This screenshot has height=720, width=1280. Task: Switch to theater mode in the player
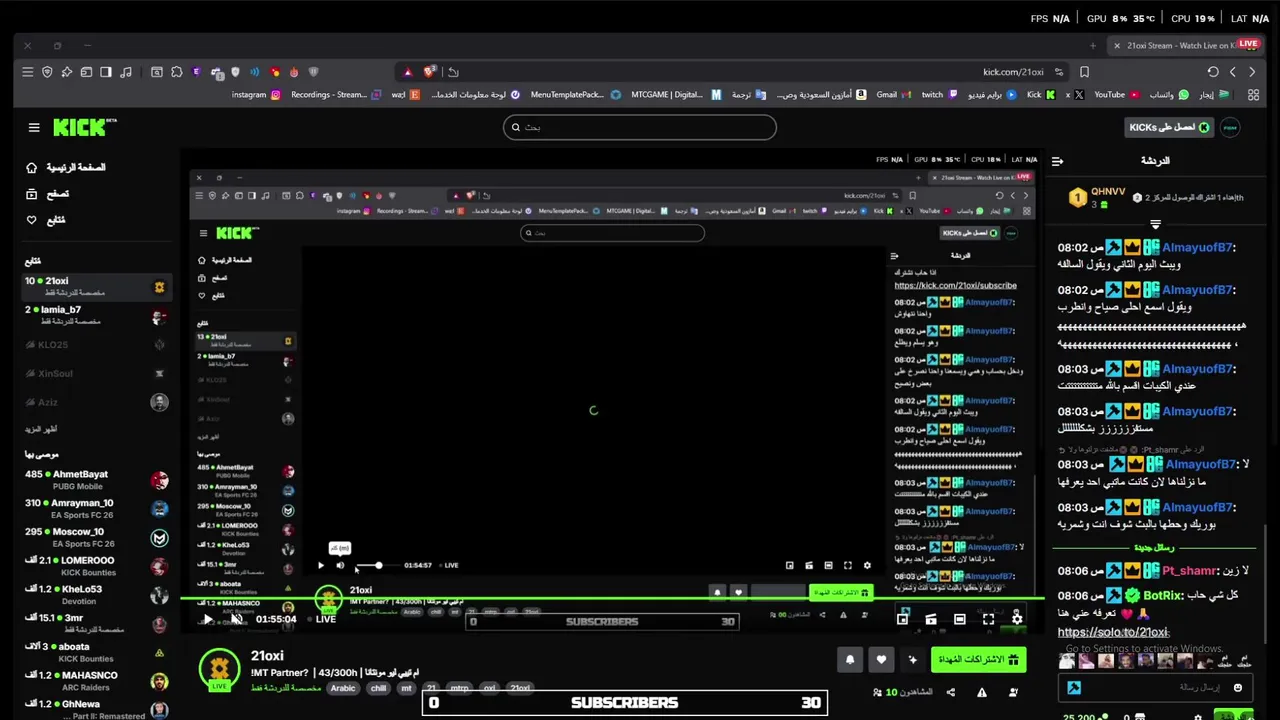[x=959, y=619]
